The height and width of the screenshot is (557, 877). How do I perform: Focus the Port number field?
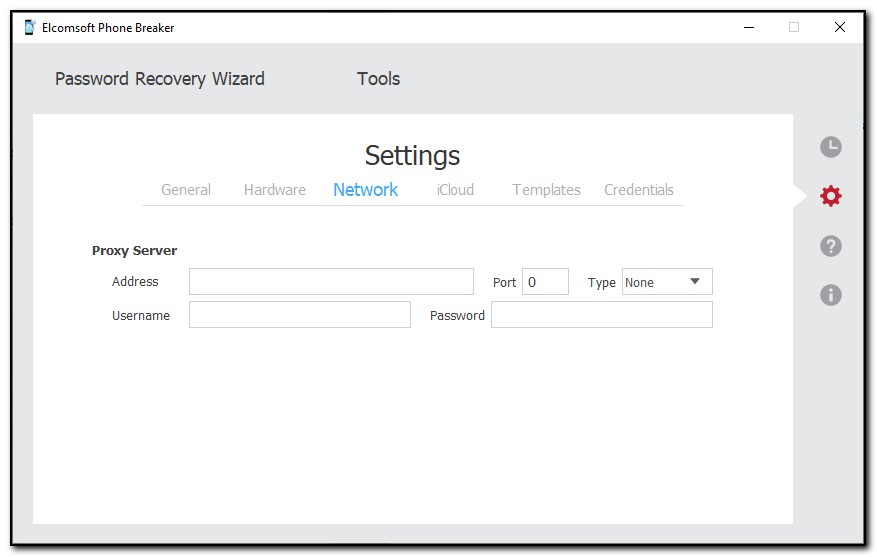[545, 282]
